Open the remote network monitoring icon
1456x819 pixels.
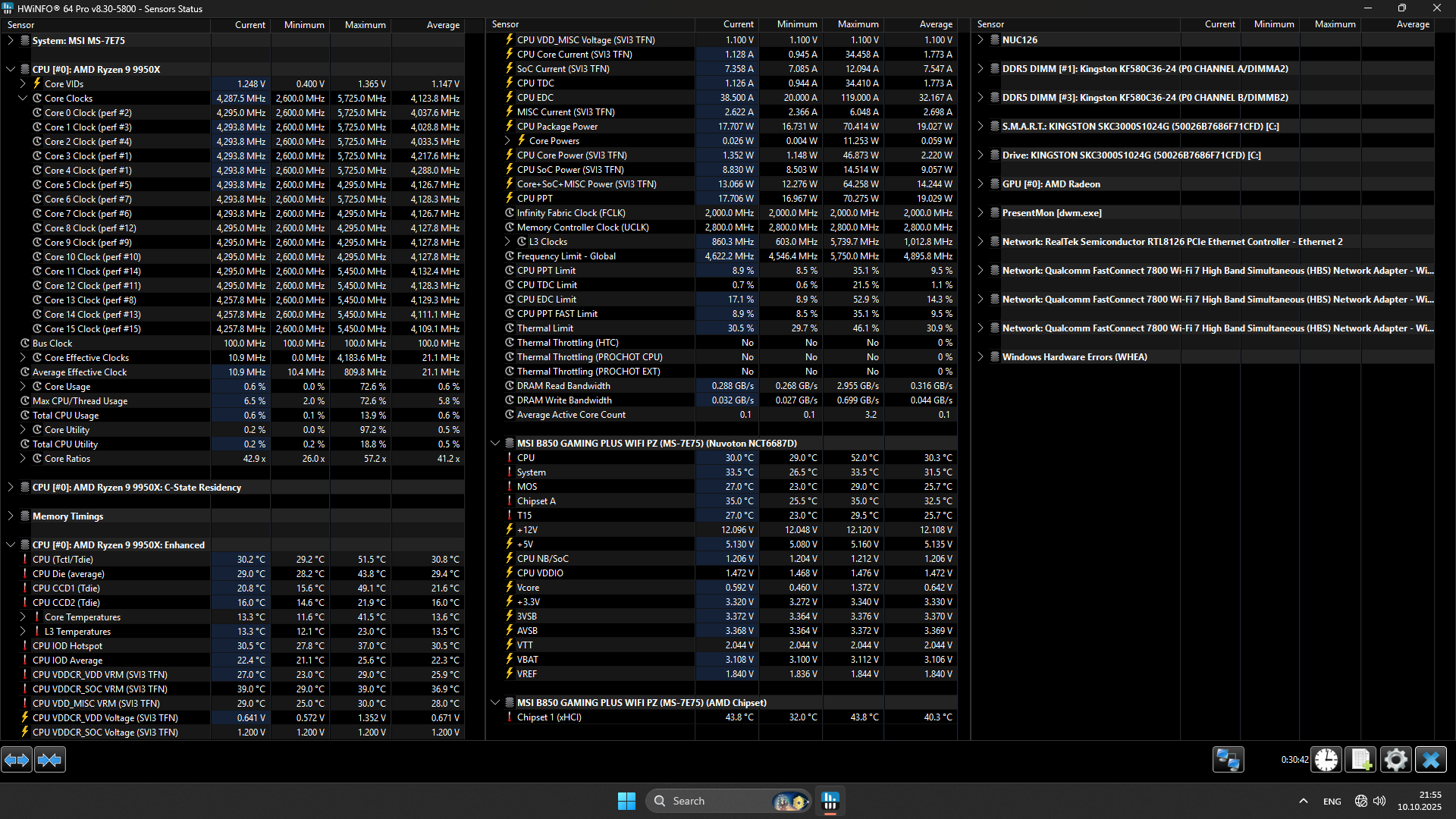coord(1228,759)
